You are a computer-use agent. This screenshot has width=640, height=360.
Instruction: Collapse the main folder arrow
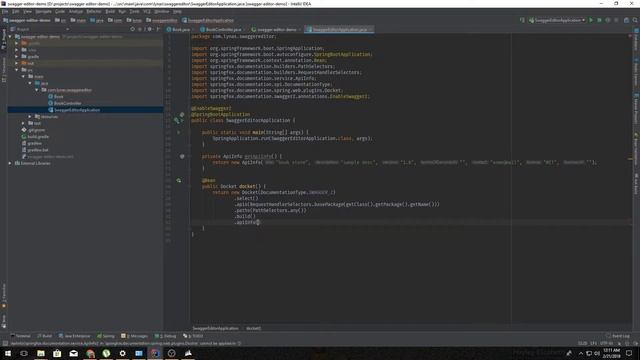click(x=23, y=76)
